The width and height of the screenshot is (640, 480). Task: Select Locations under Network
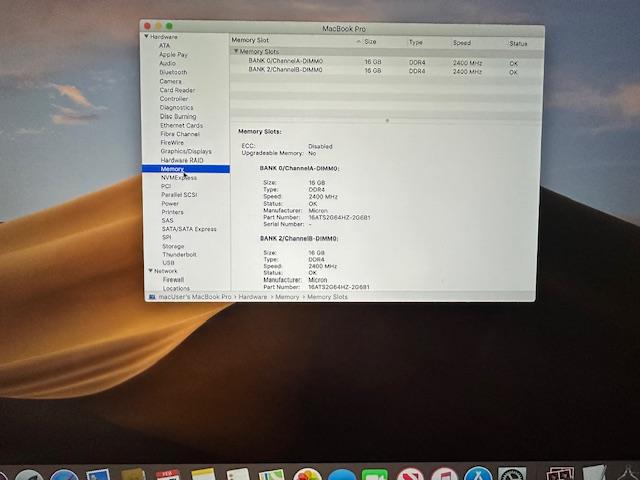click(x=176, y=288)
